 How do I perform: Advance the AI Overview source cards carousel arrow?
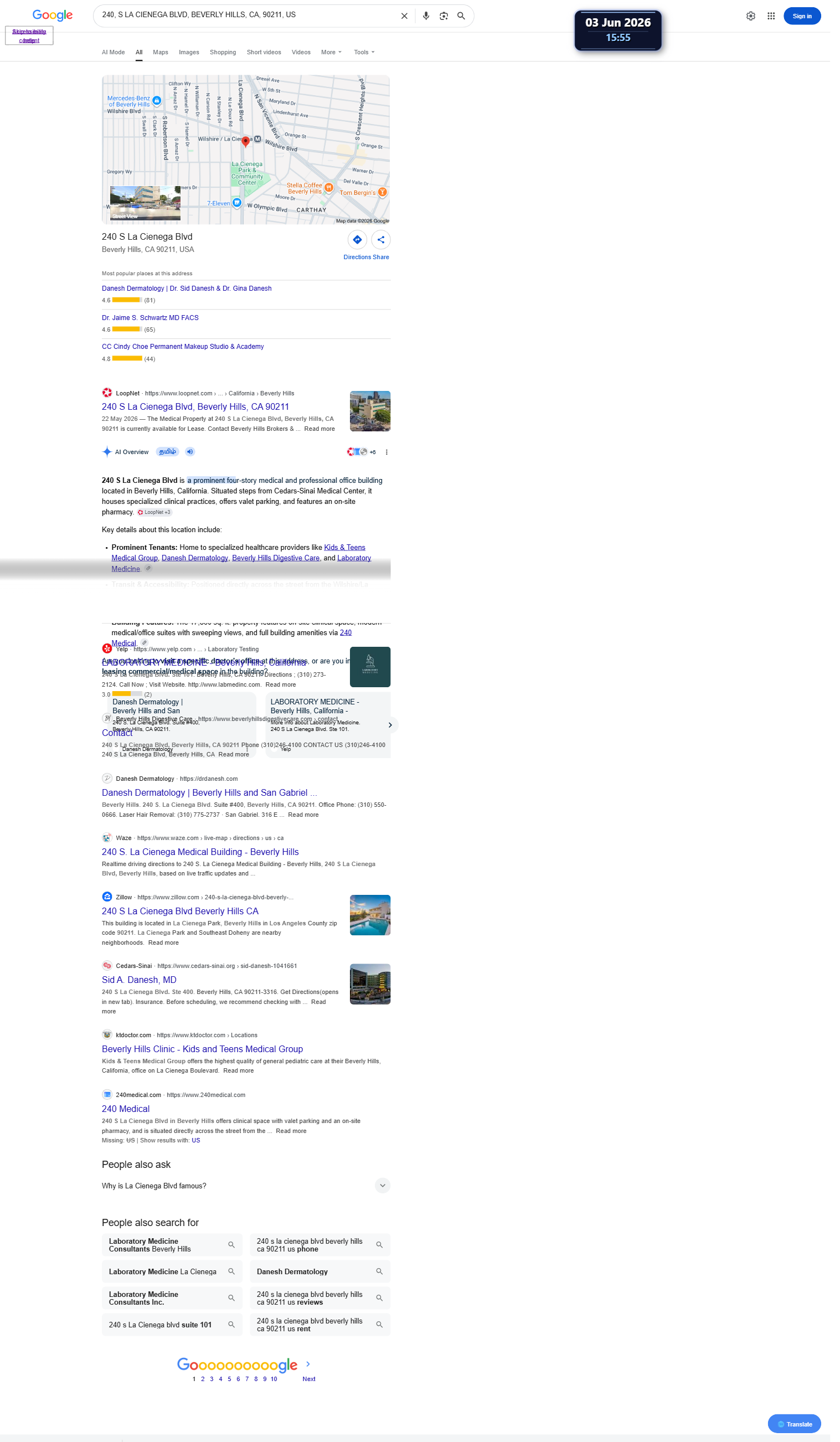point(390,725)
